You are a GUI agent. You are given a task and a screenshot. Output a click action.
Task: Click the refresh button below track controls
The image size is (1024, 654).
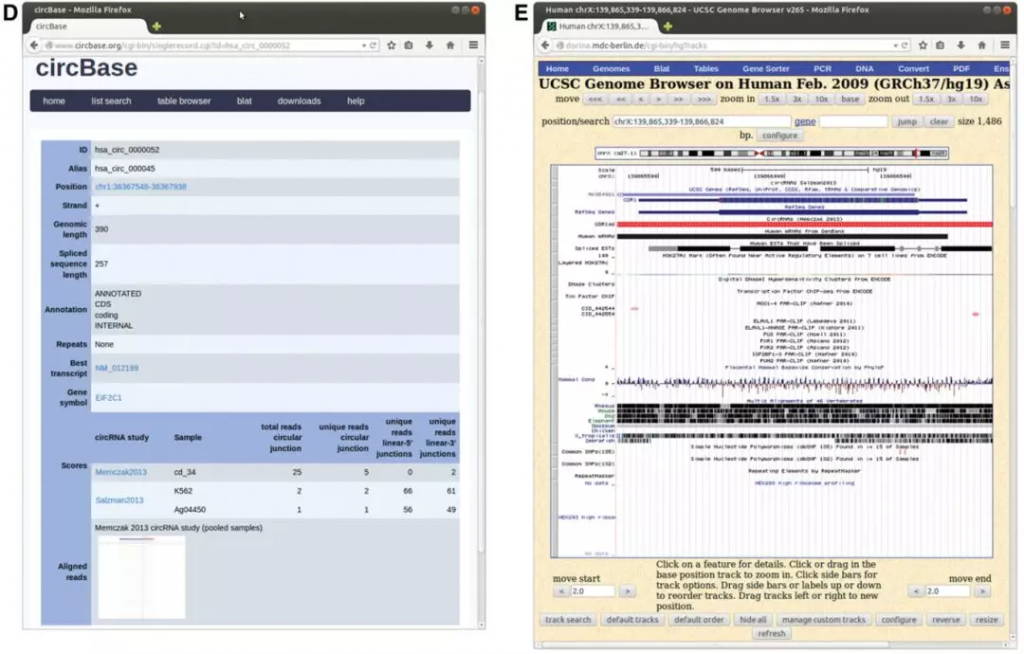click(771, 634)
